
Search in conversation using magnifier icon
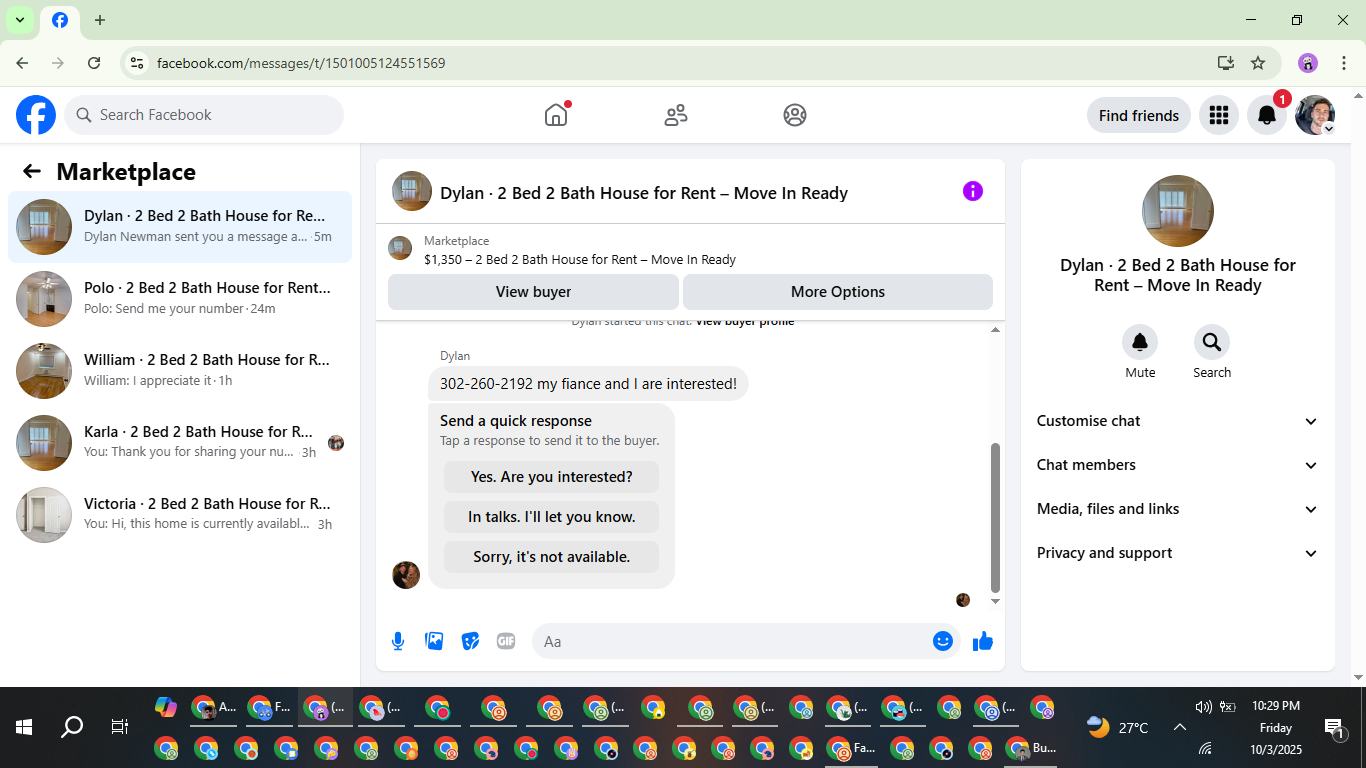coord(1212,343)
